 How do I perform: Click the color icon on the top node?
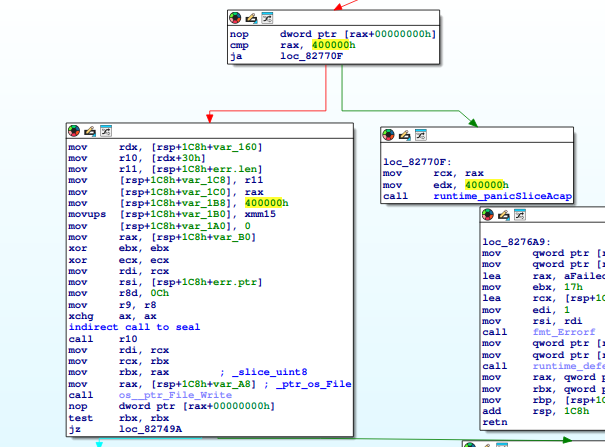coord(235,18)
